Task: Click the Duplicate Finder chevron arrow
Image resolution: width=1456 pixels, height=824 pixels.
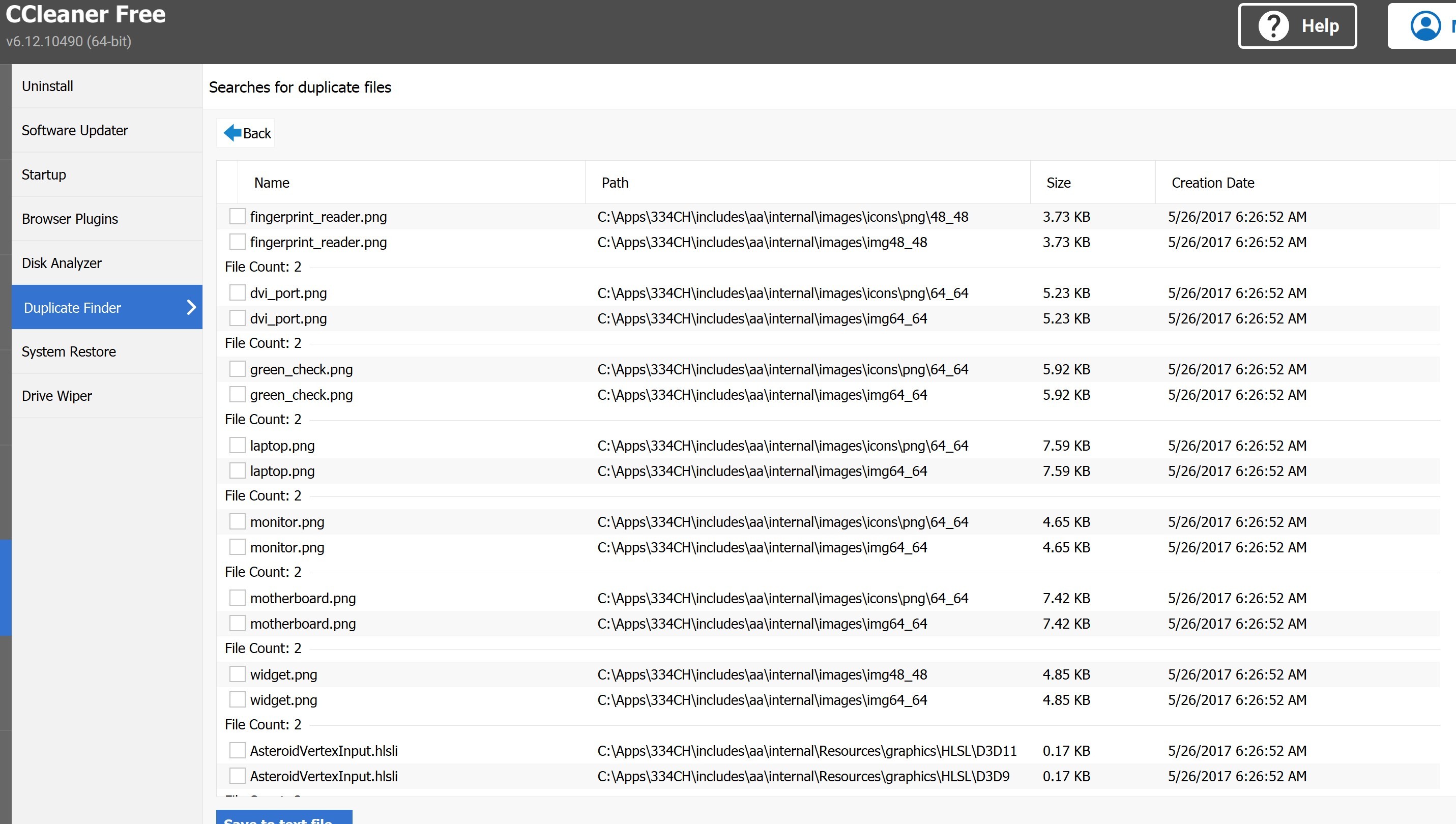Action: (191, 307)
